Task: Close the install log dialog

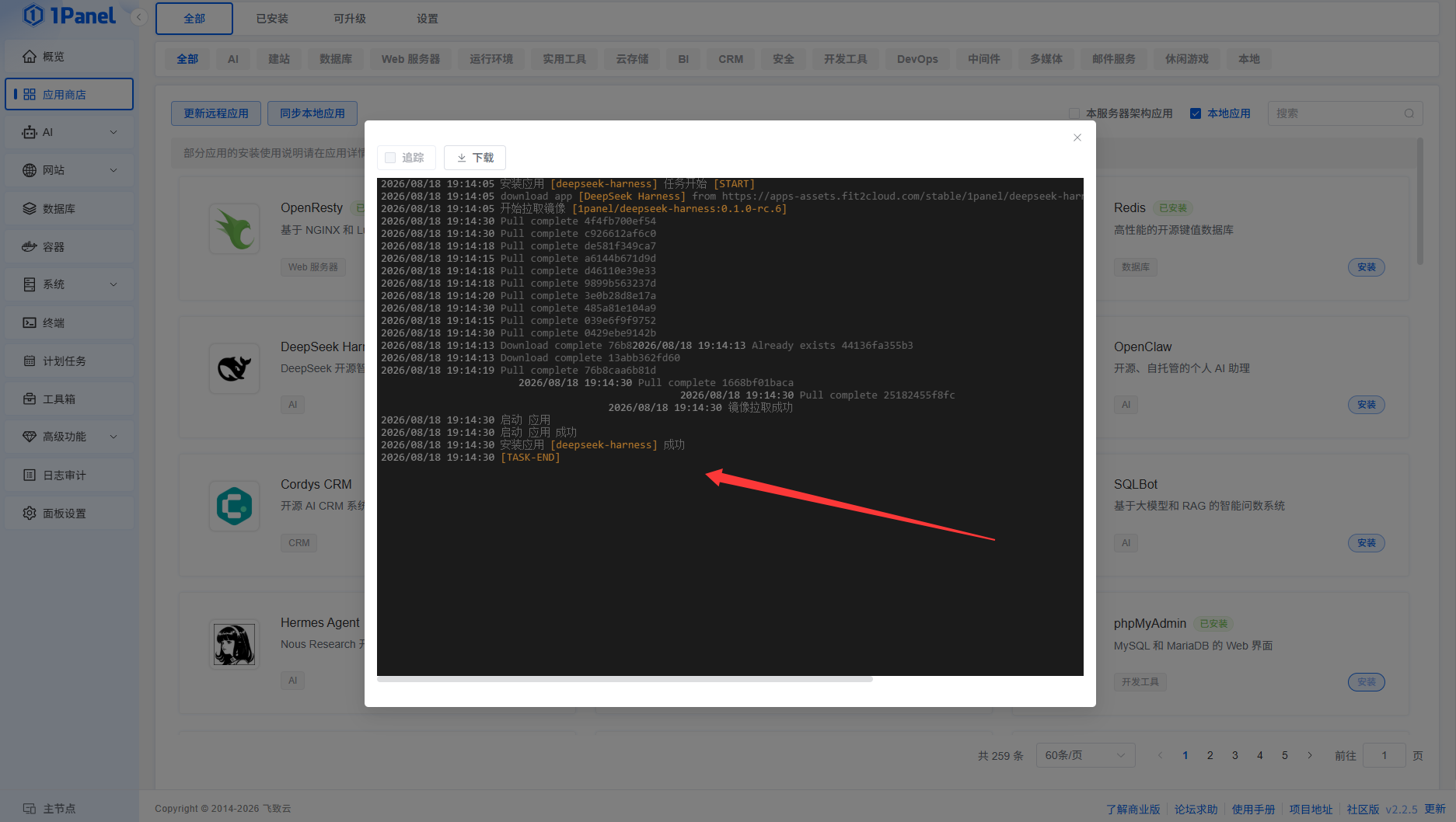Action: pyautogui.click(x=1077, y=138)
